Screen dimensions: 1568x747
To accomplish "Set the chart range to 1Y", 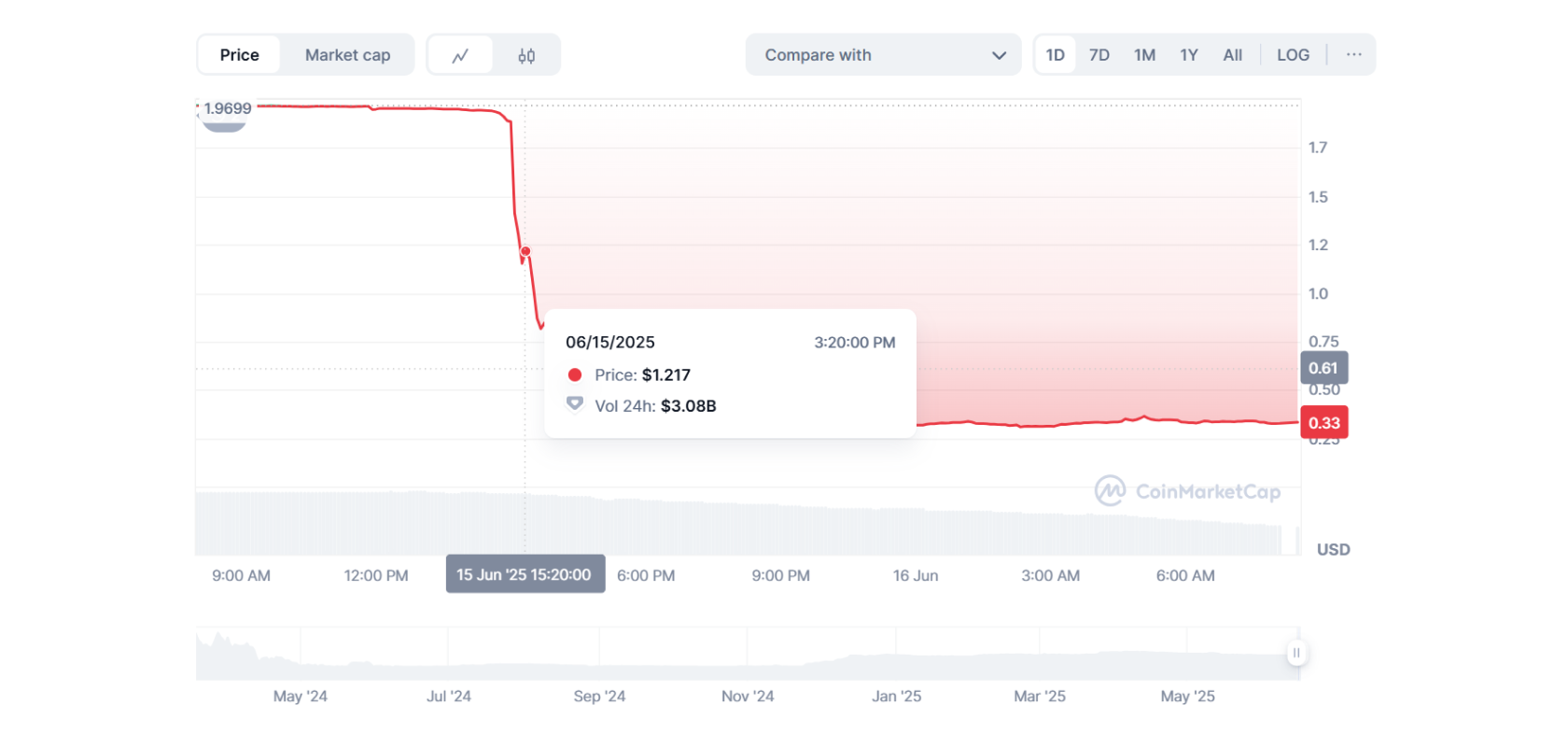I will point(1188,55).
